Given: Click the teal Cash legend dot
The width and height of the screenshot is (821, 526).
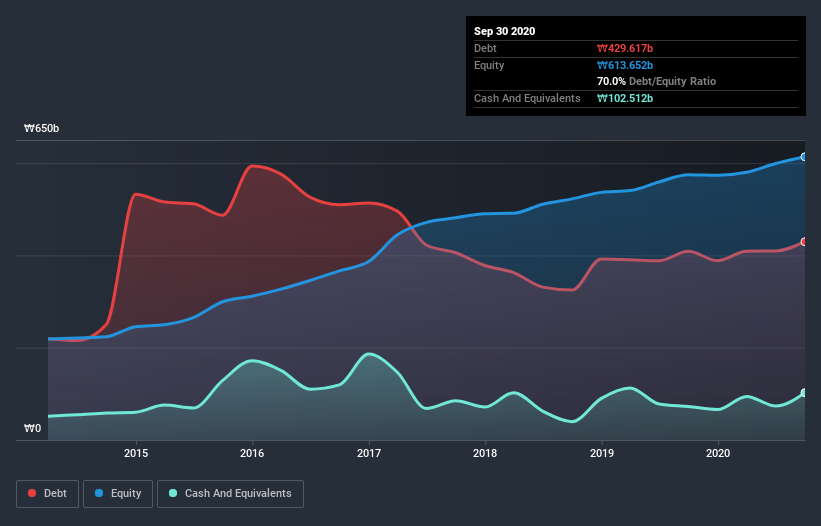Looking at the screenshot, I should click(173, 493).
